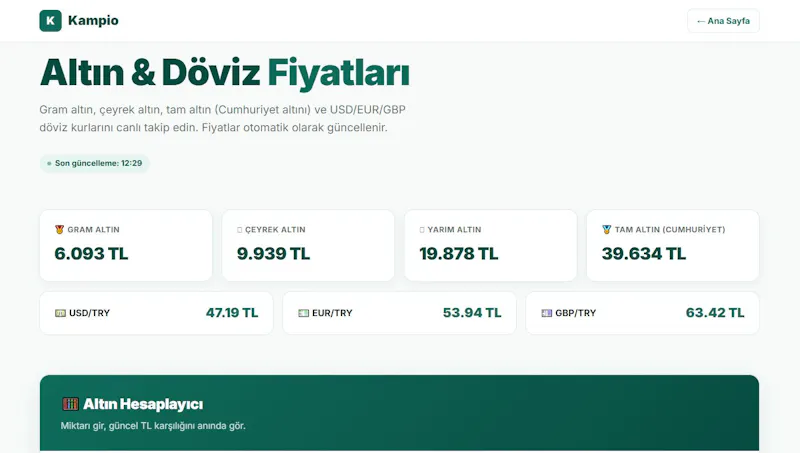The width and height of the screenshot is (800, 453).
Task: Click the Gram Altın card label
Action: [93, 230]
